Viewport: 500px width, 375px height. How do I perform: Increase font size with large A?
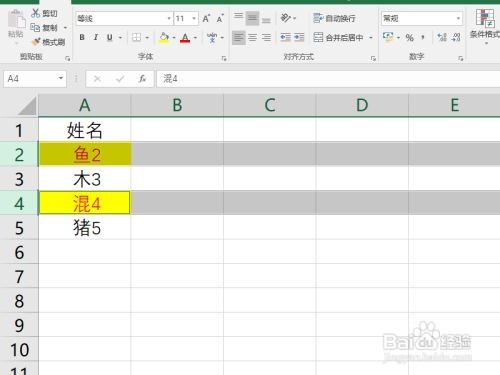pos(206,18)
